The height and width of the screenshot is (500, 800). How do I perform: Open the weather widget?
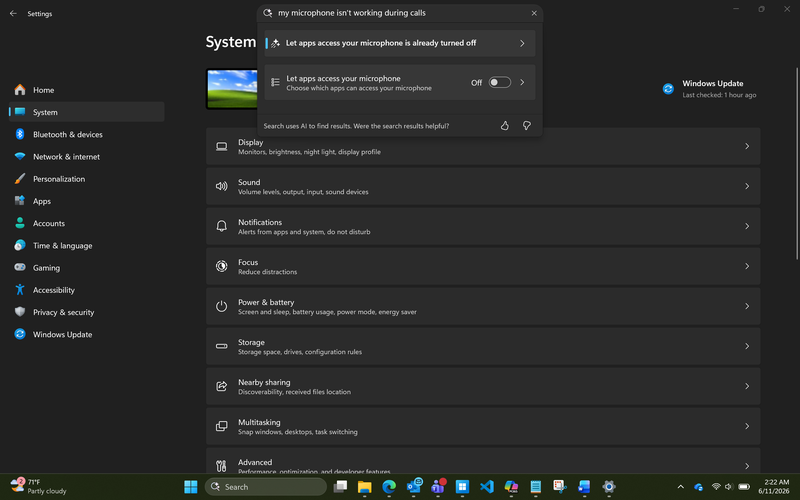[39, 487]
